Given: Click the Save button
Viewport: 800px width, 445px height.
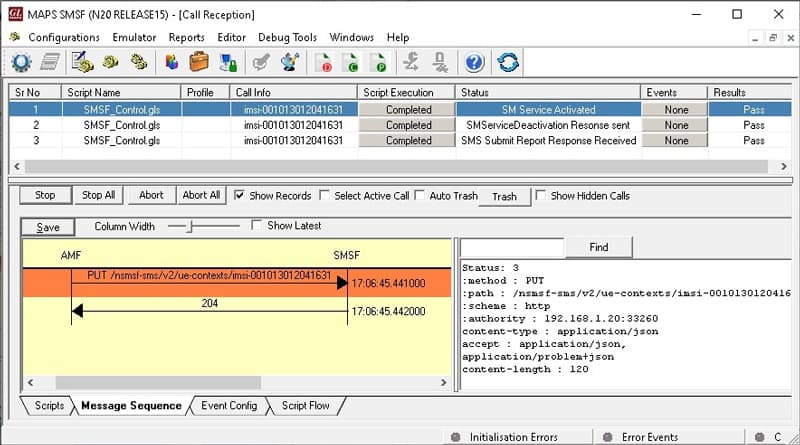Looking at the screenshot, I should pos(48,228).
